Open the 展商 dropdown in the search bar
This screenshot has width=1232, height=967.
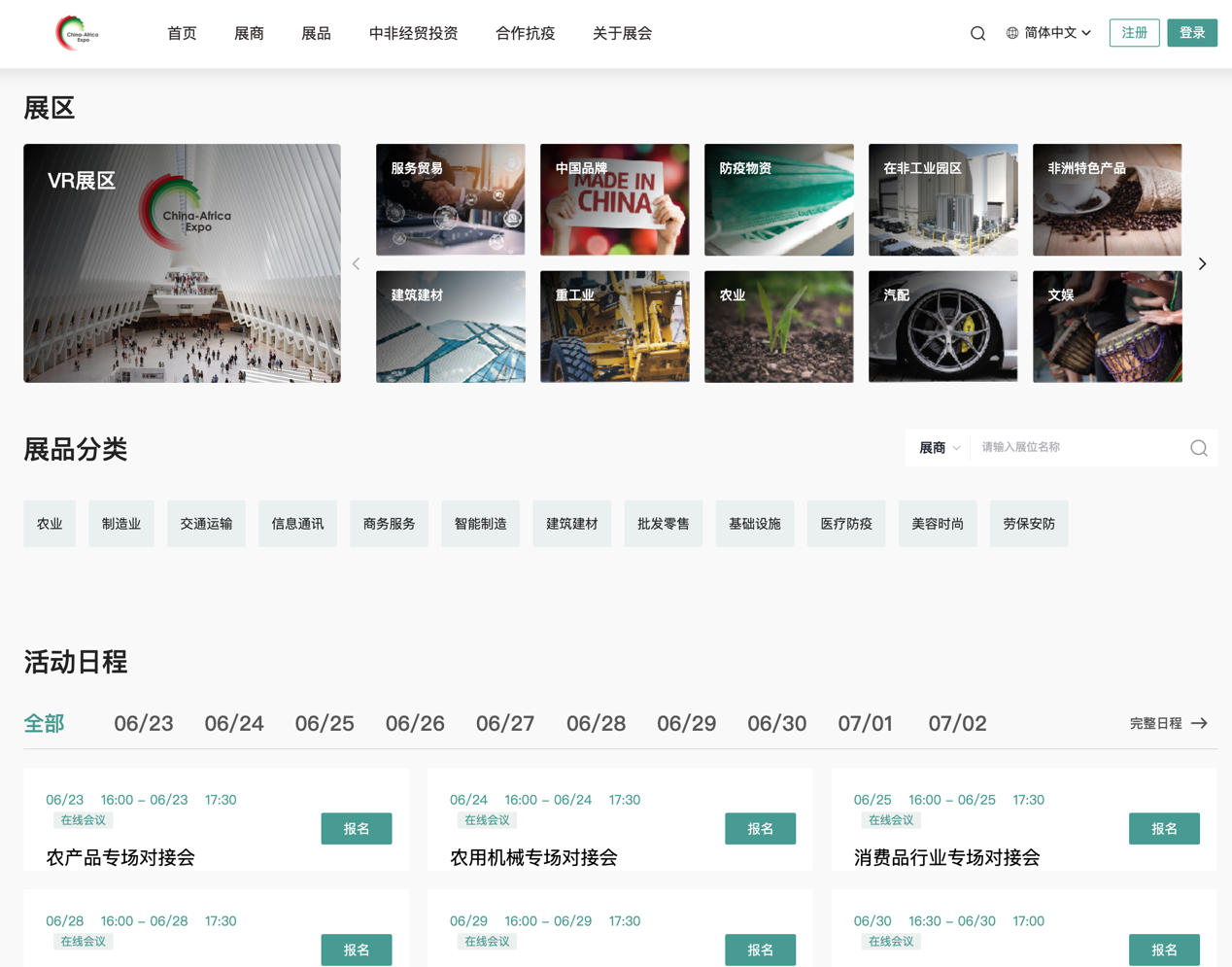[x=939, y=447]
